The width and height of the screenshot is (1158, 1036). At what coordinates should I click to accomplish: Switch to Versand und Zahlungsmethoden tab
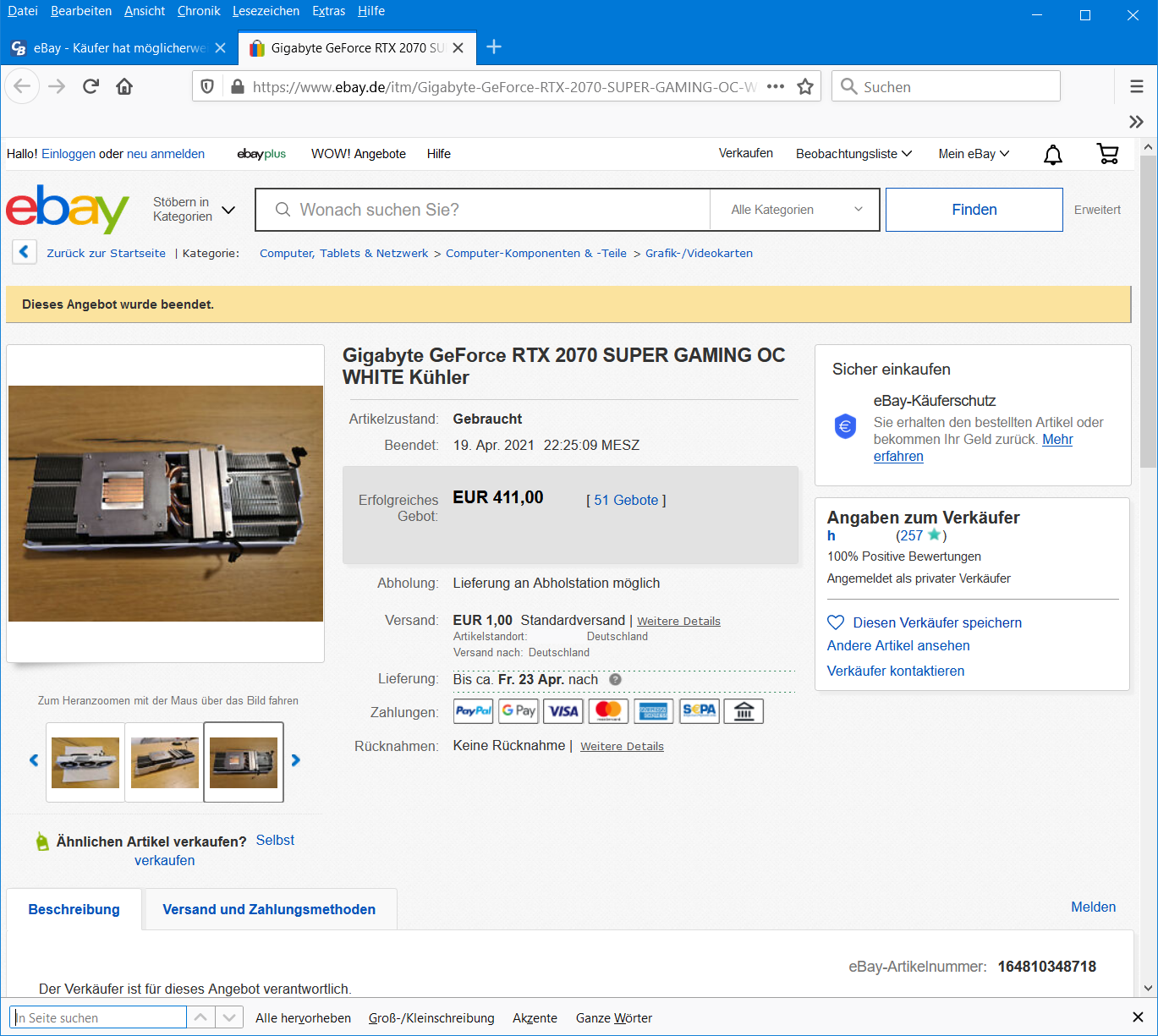point(269,909)
